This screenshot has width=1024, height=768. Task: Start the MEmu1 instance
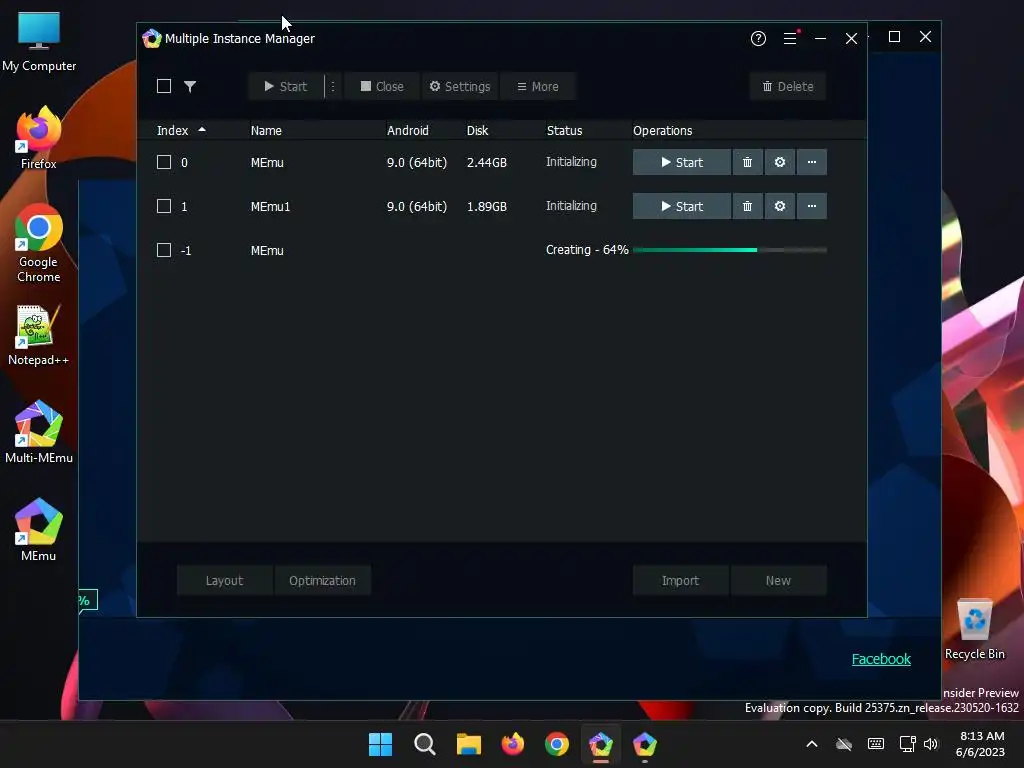(682, 206)
